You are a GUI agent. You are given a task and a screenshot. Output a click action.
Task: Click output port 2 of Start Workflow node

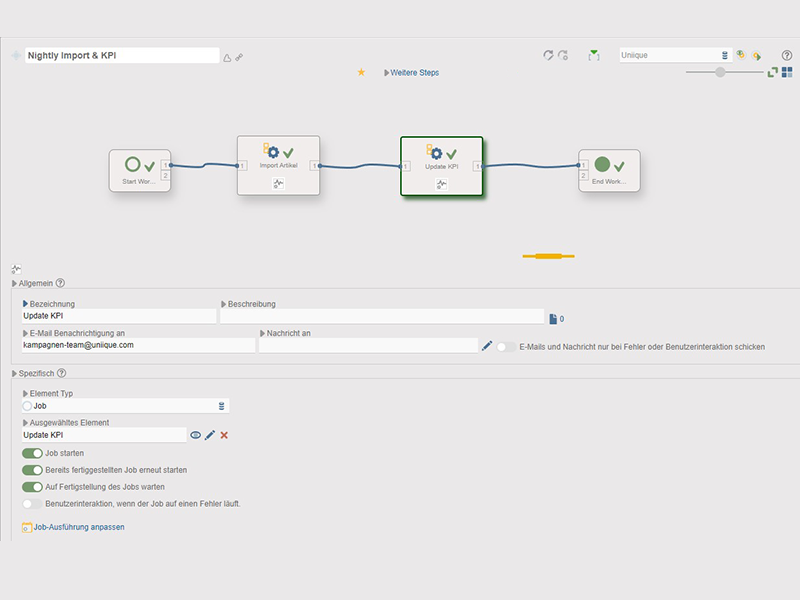(x=165, y=176)
